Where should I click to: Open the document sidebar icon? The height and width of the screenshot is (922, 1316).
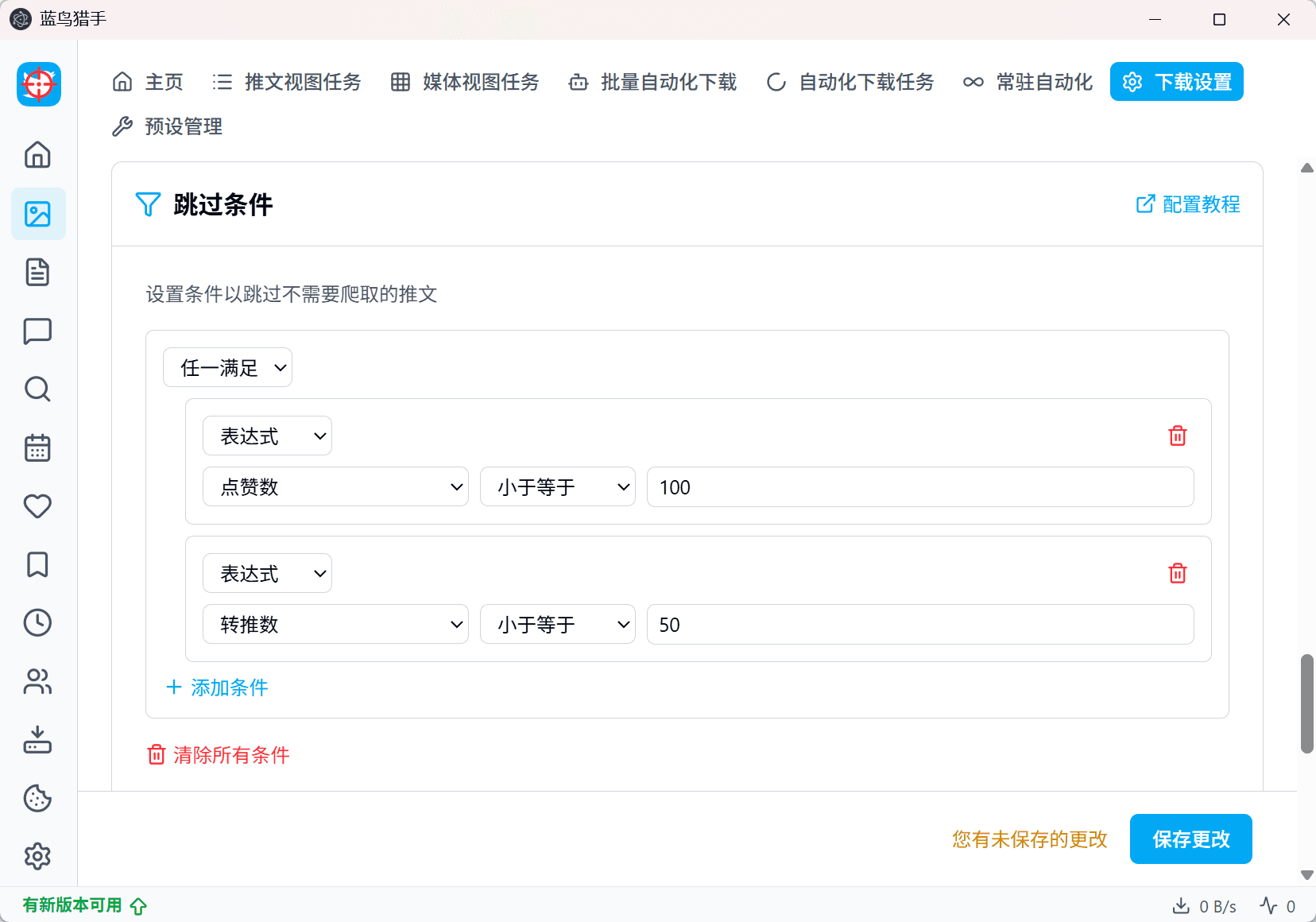37,272
